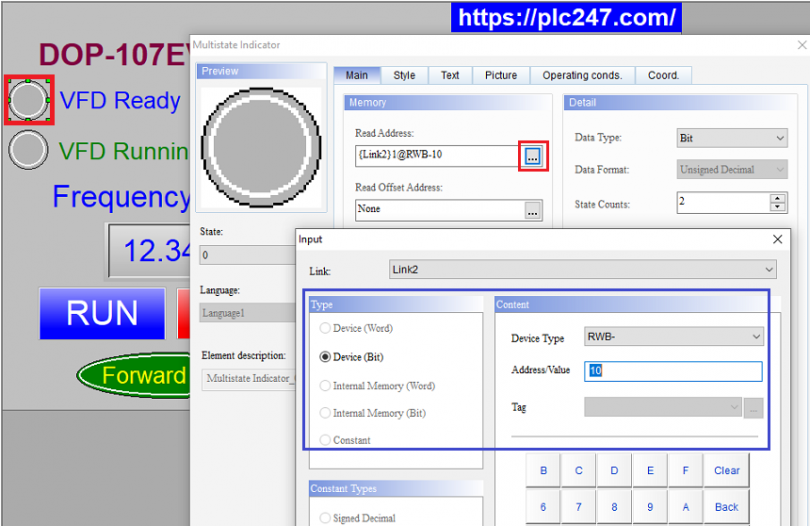Click keypad button 7
Screen dimensions: 810x526
point(579,507)
